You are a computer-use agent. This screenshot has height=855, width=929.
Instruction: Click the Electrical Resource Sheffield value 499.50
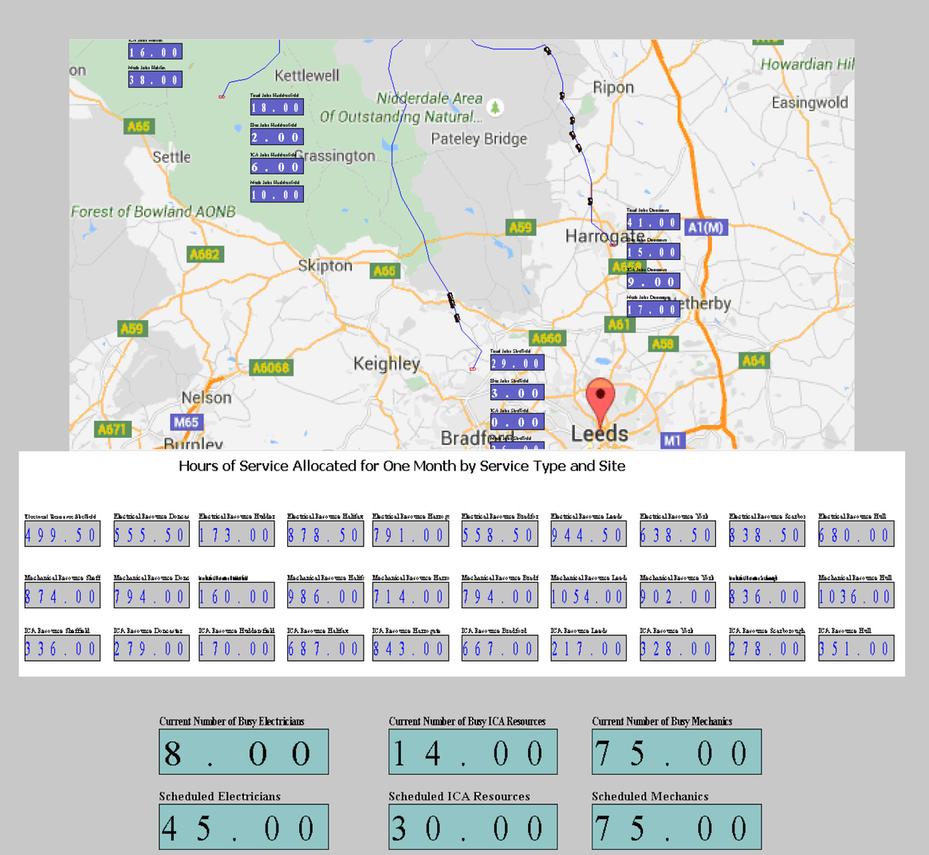coord(62,534)
